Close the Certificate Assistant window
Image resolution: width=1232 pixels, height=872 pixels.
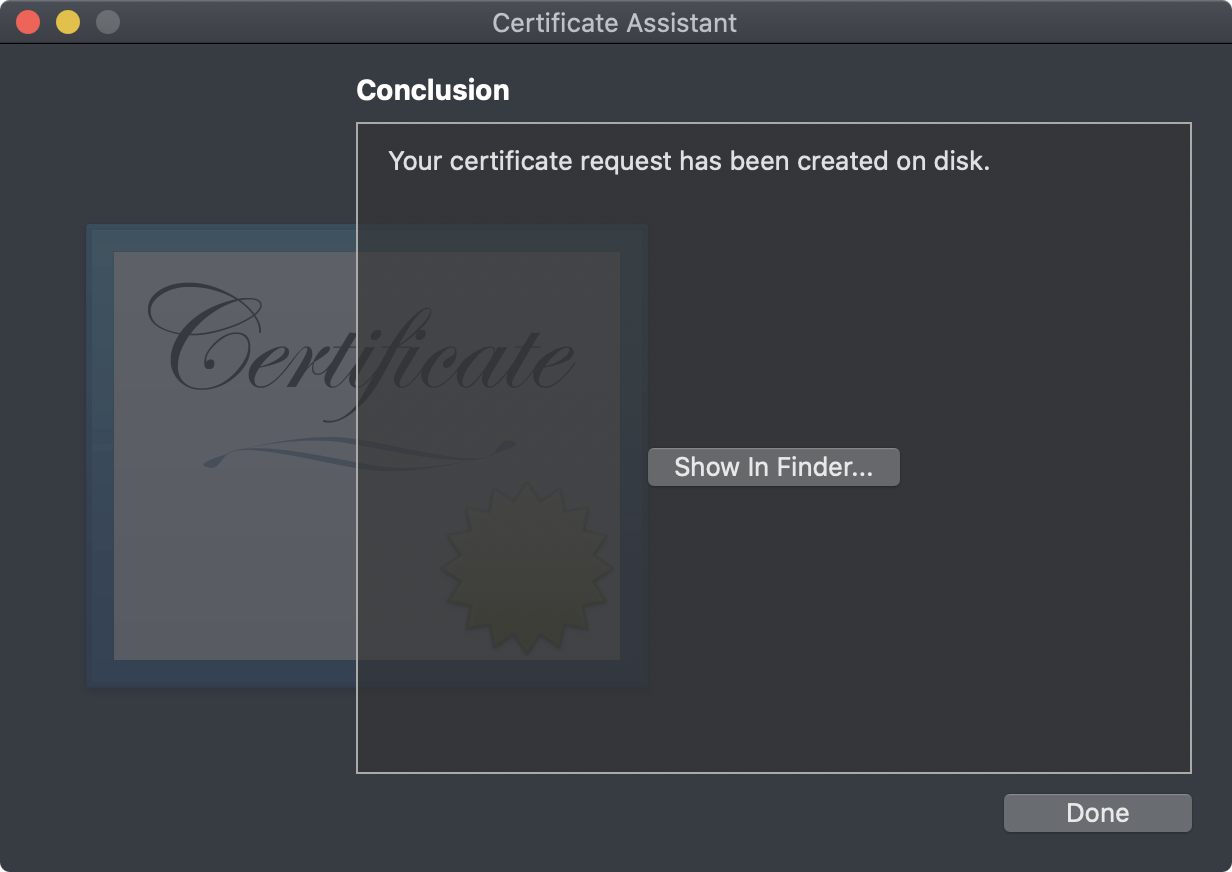click(x=28, y=22)
